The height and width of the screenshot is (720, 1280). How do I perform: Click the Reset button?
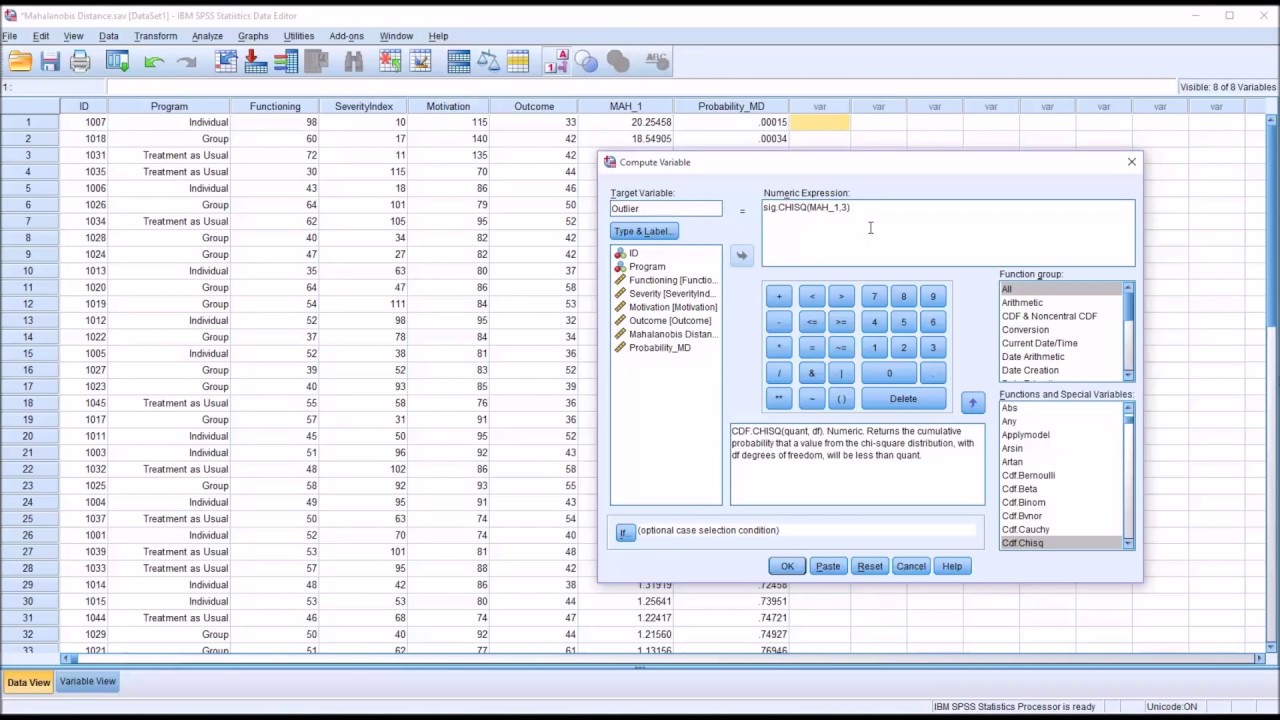coord(870,566)
